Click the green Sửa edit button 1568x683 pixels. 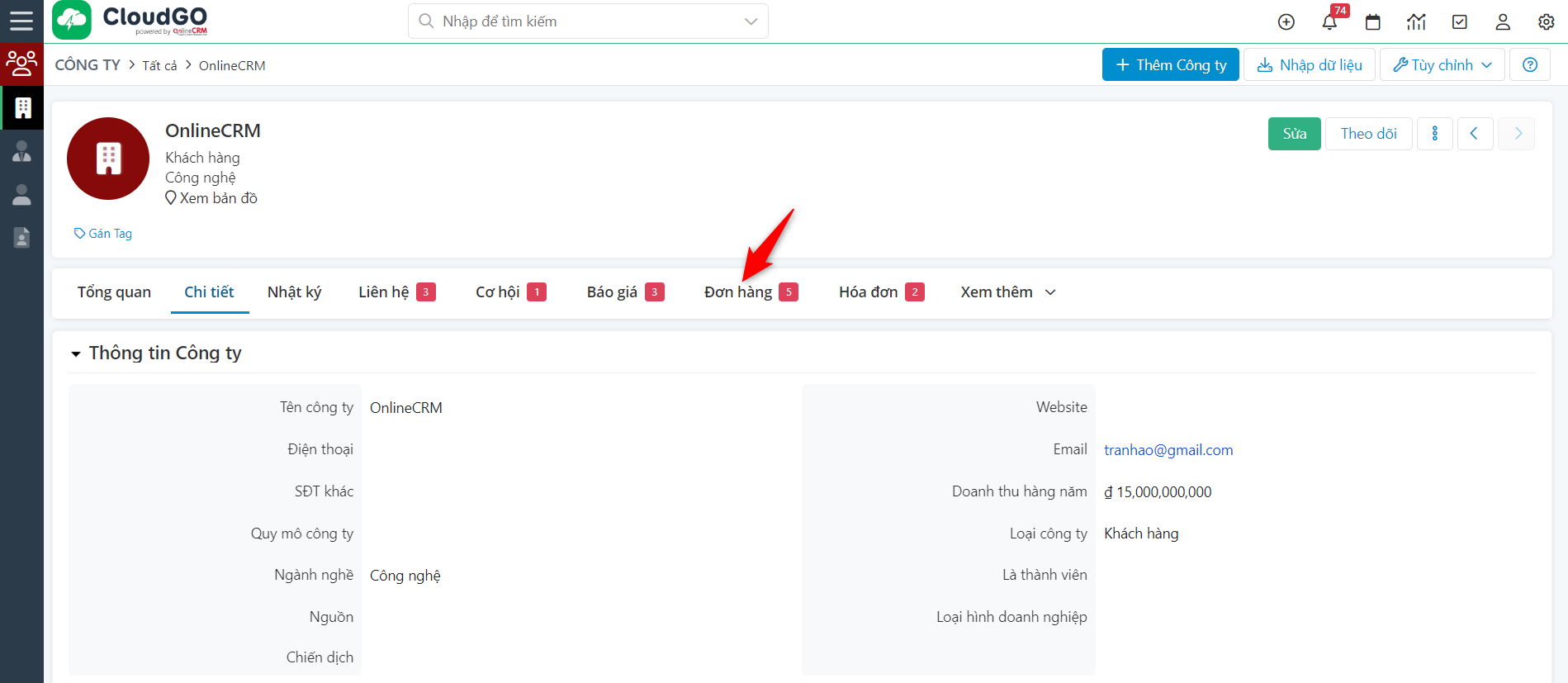coord(1294,134)
